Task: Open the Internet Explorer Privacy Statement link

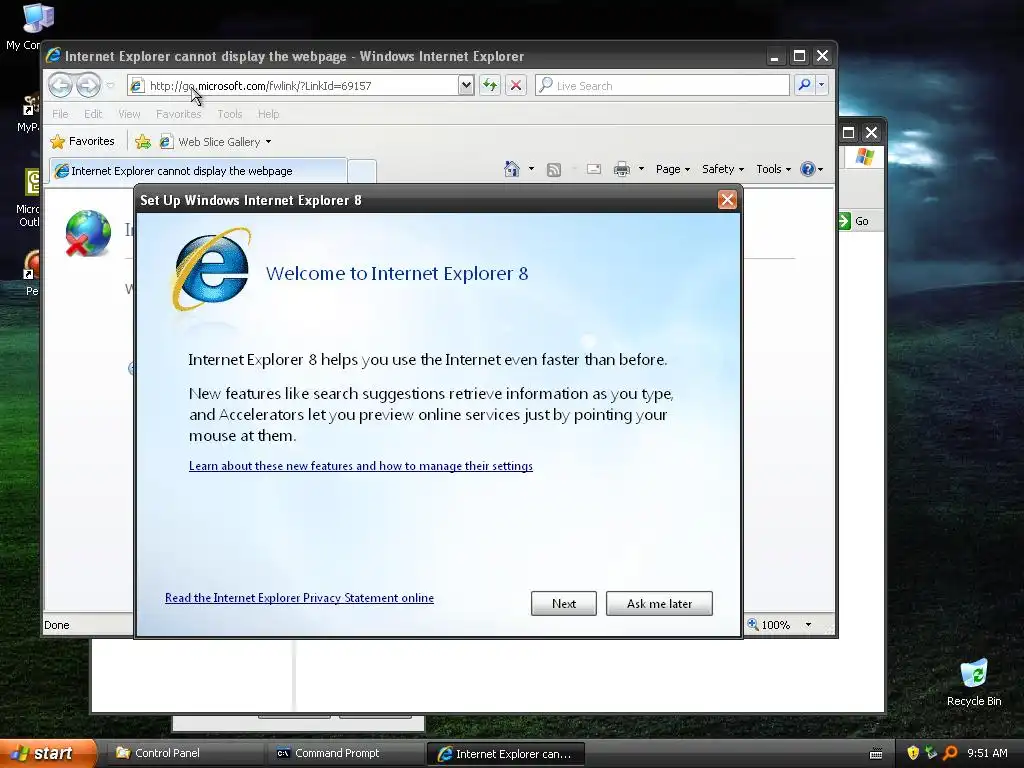Action: pos(299,598)
